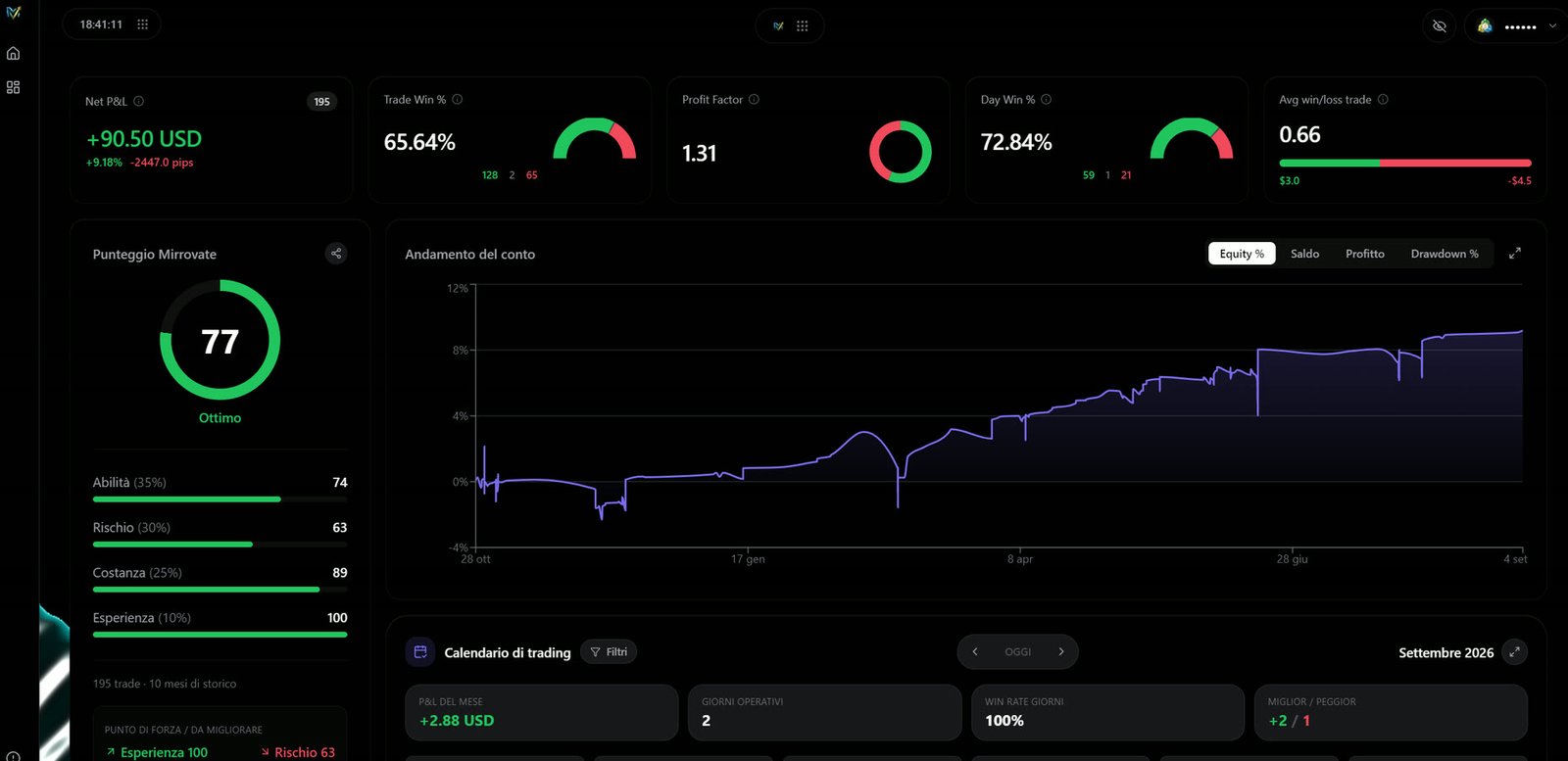The image size is (1568, 761).
Task: Show info for Trade Win %
Action: [x=457, y=99]
